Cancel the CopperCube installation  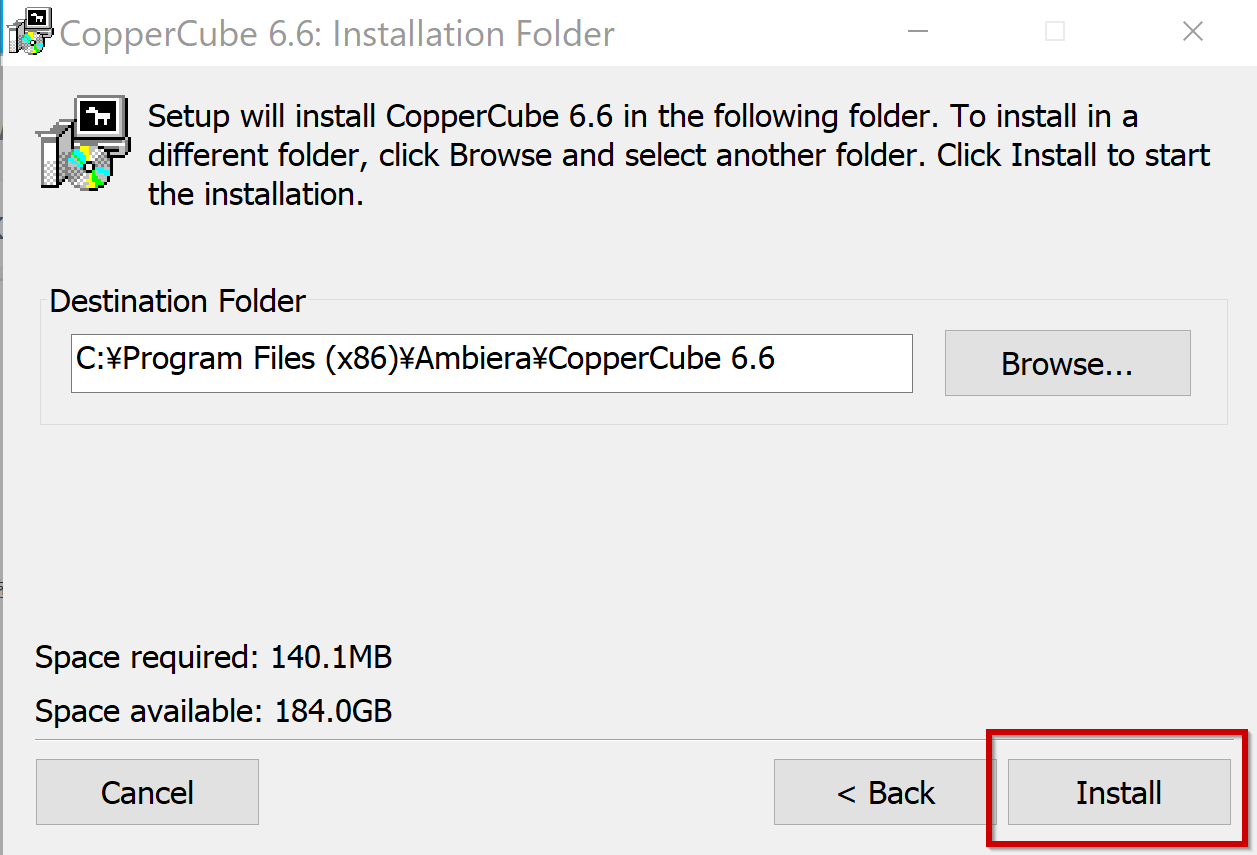pyautogui.click(x=147, y=793)
